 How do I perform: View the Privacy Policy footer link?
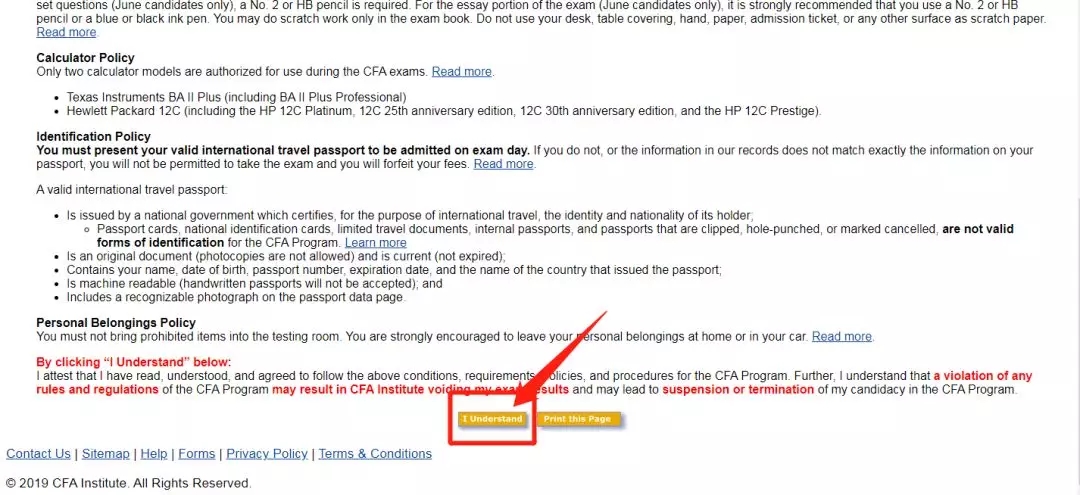(267, 453)
